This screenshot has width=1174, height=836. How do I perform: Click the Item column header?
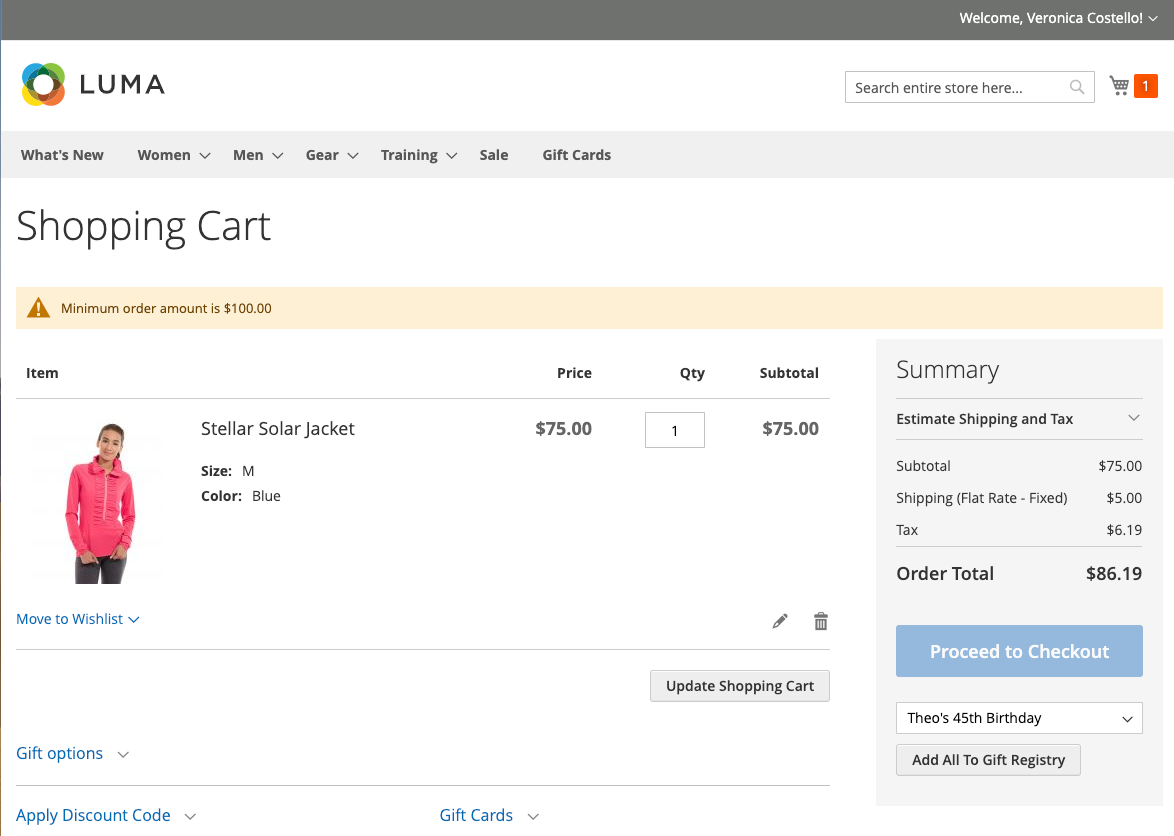point(42,373)
